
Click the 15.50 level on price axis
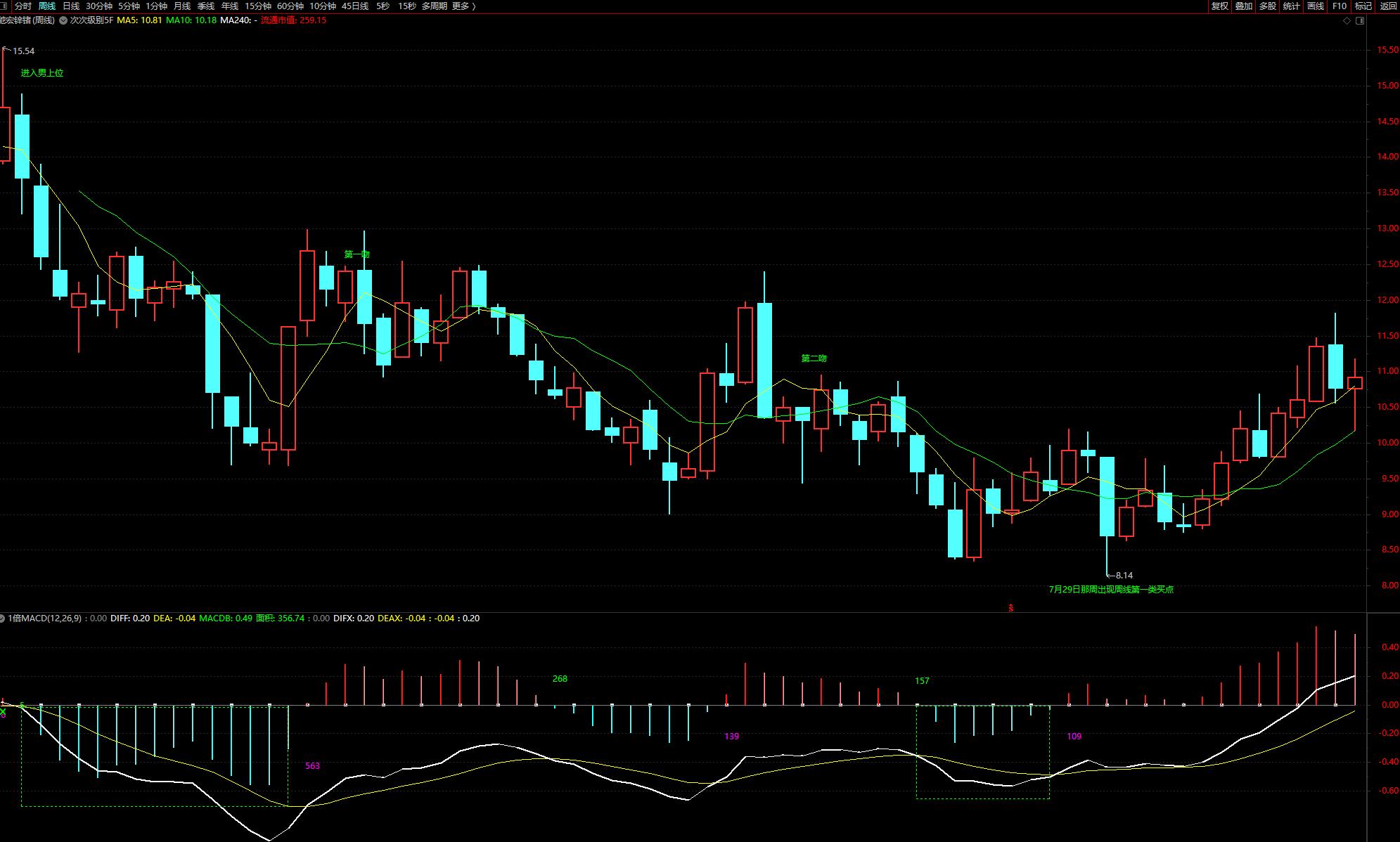[x=1387, y=50]
